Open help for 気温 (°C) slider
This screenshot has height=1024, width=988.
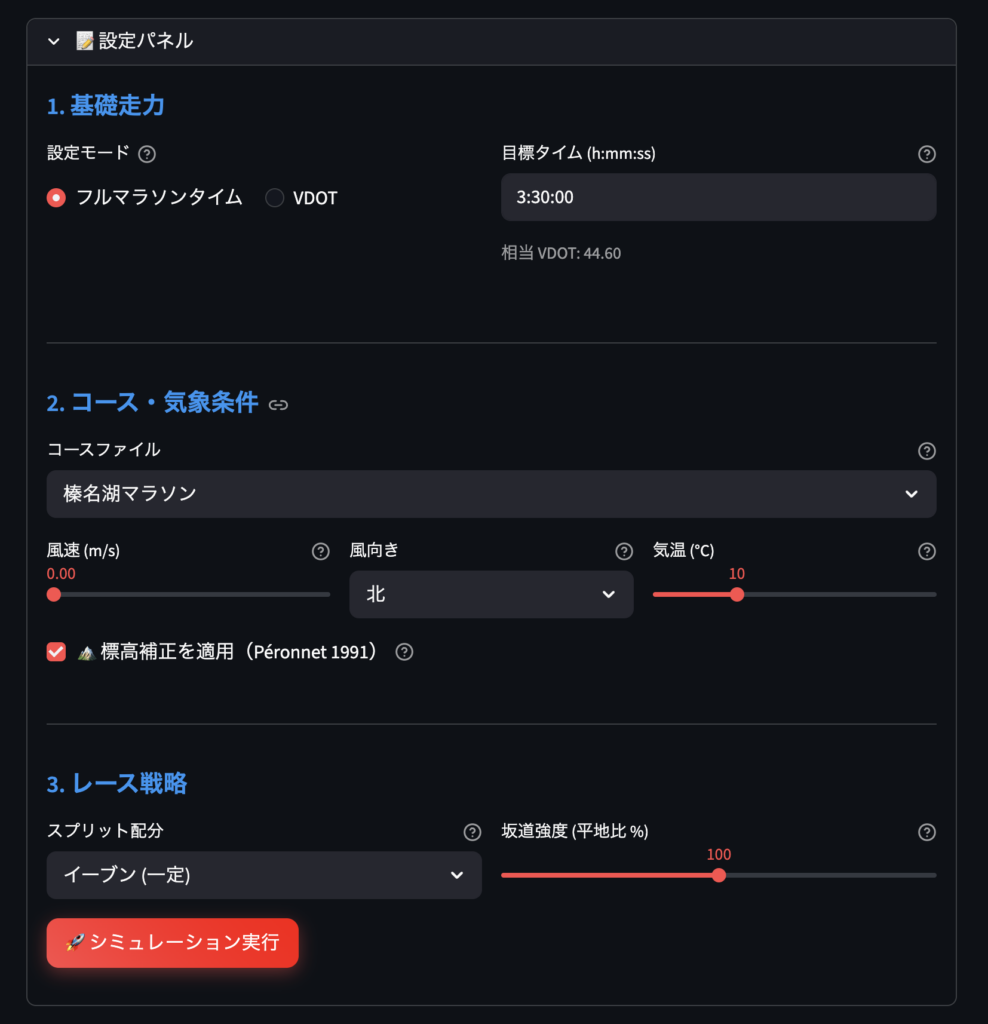(x=927, y=551)
